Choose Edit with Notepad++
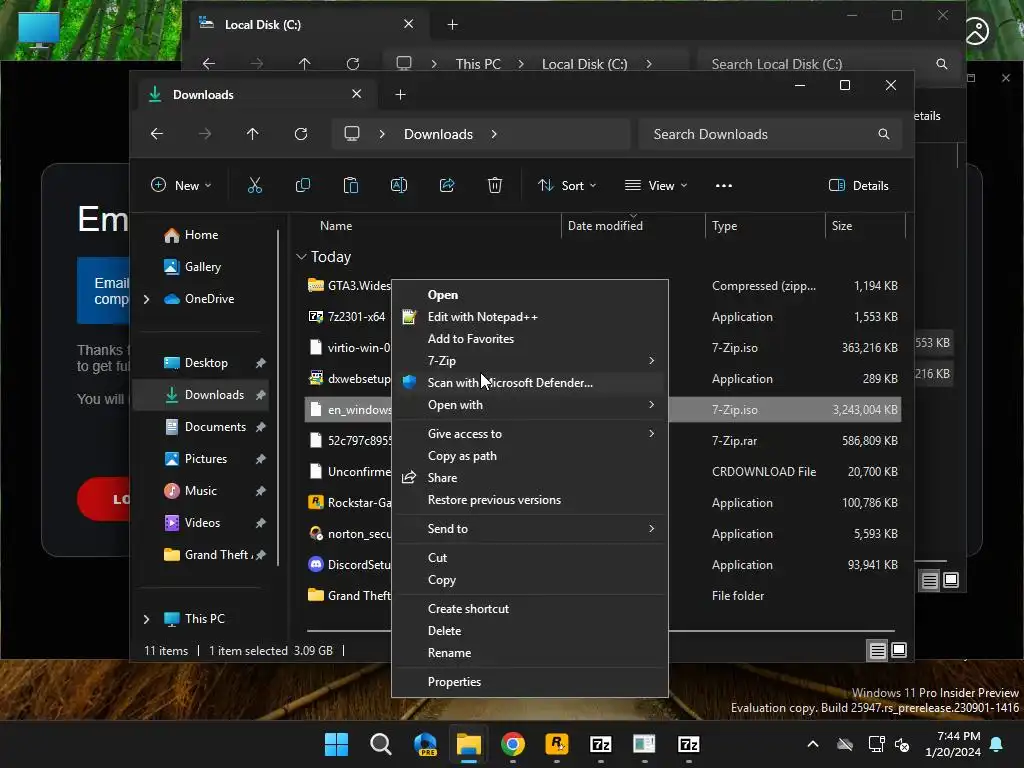The image size is (1024, 768). point(530,317)
